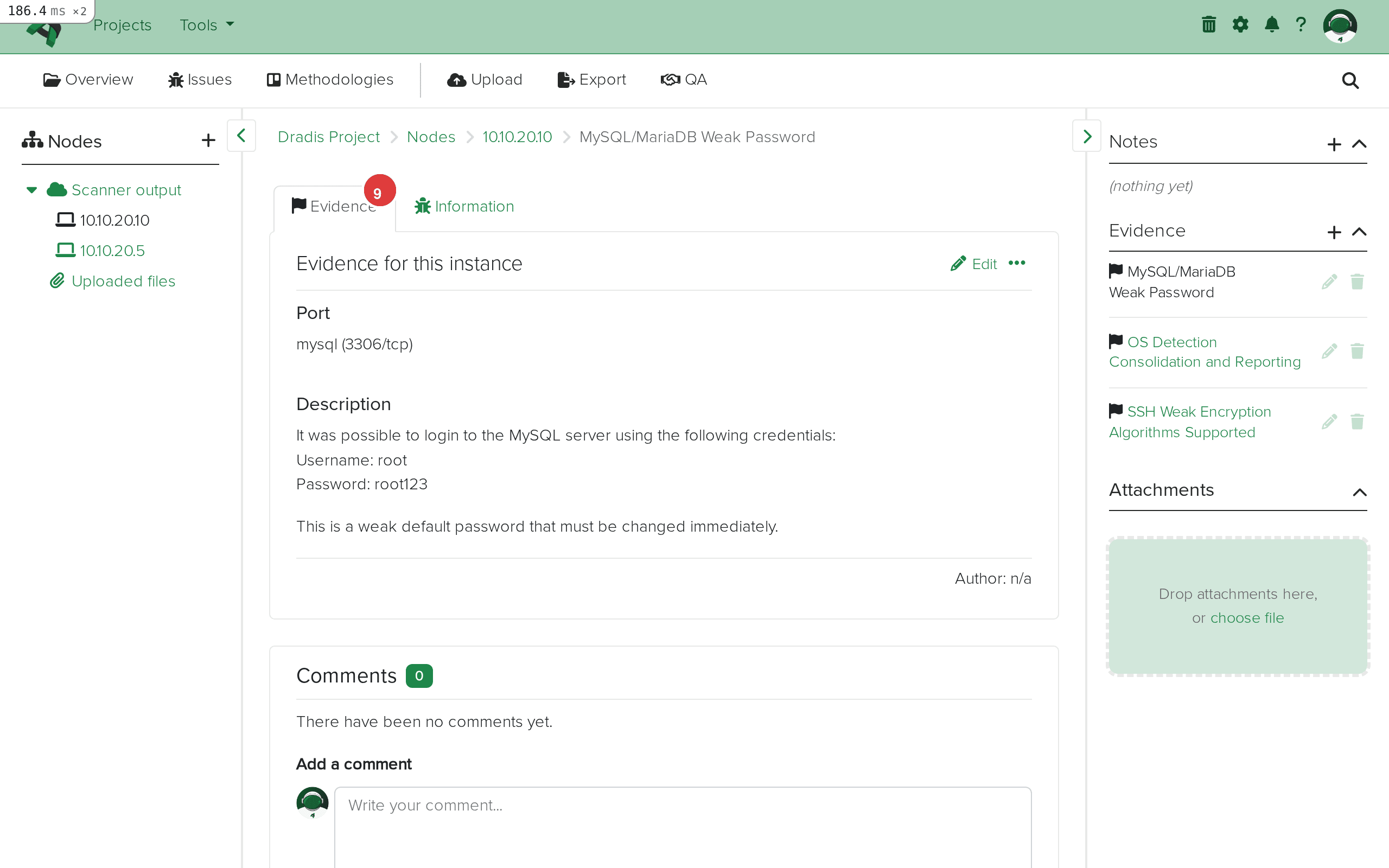Collapse the Scanner output tree node
The image size is (1389, 868).
(x=31, y=189)
